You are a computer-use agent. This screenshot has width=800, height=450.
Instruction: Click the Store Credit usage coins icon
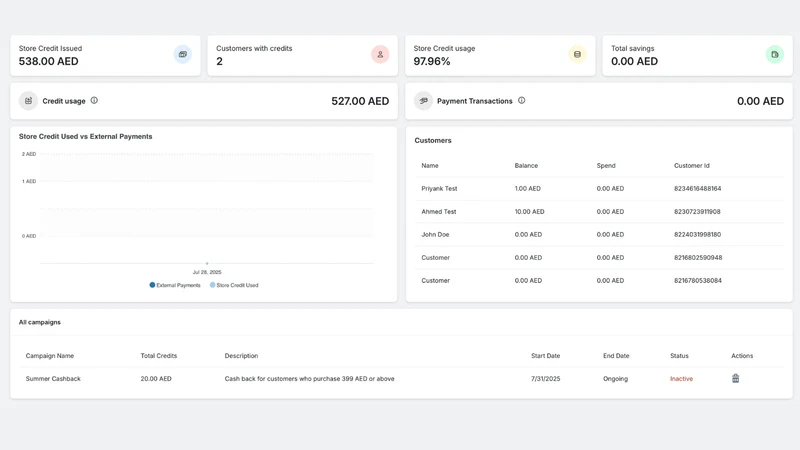click(x=577, y=54)
